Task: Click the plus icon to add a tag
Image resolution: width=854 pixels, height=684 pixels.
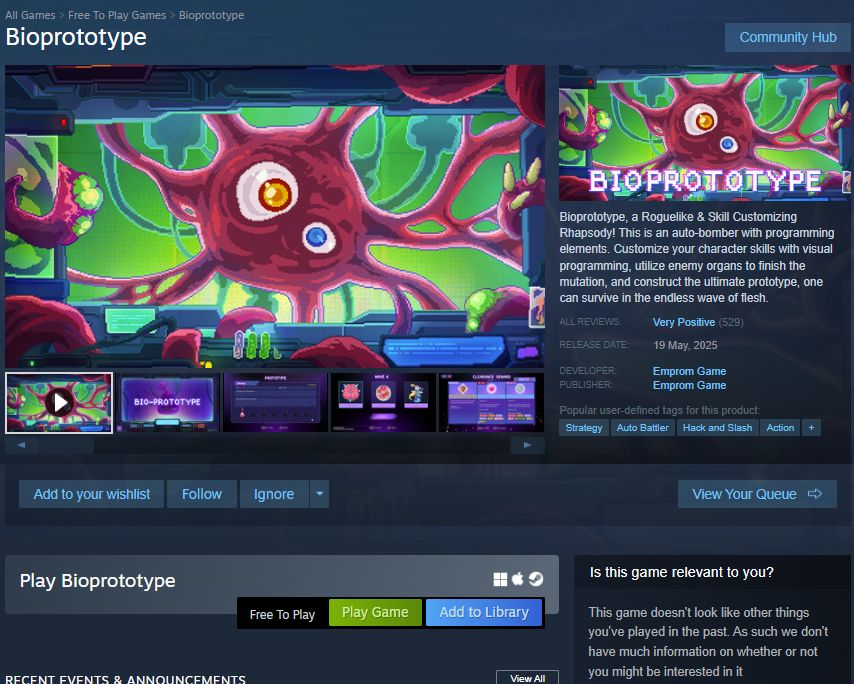Action: (811, 428)
